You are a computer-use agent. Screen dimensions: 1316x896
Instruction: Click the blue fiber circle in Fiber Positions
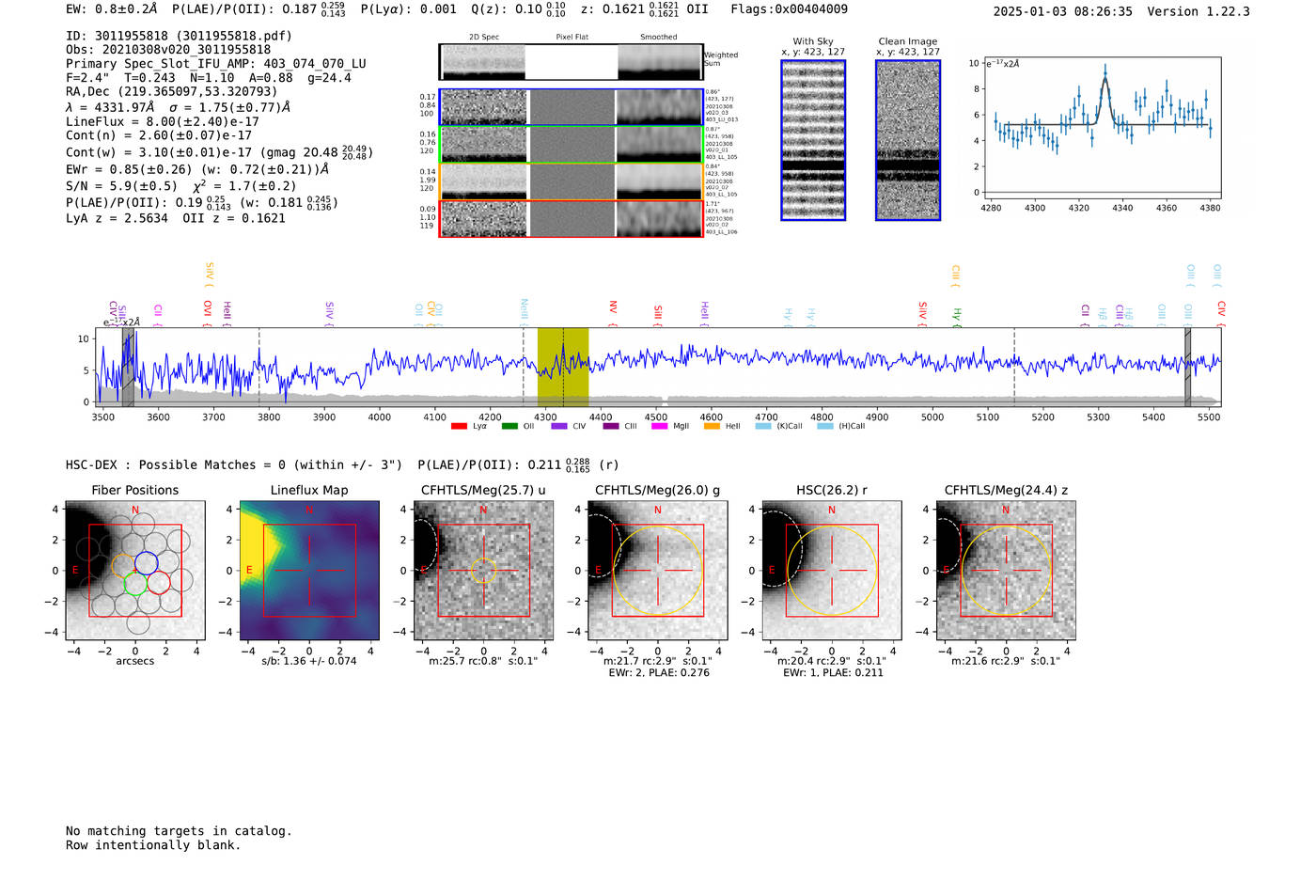[147, 563]
